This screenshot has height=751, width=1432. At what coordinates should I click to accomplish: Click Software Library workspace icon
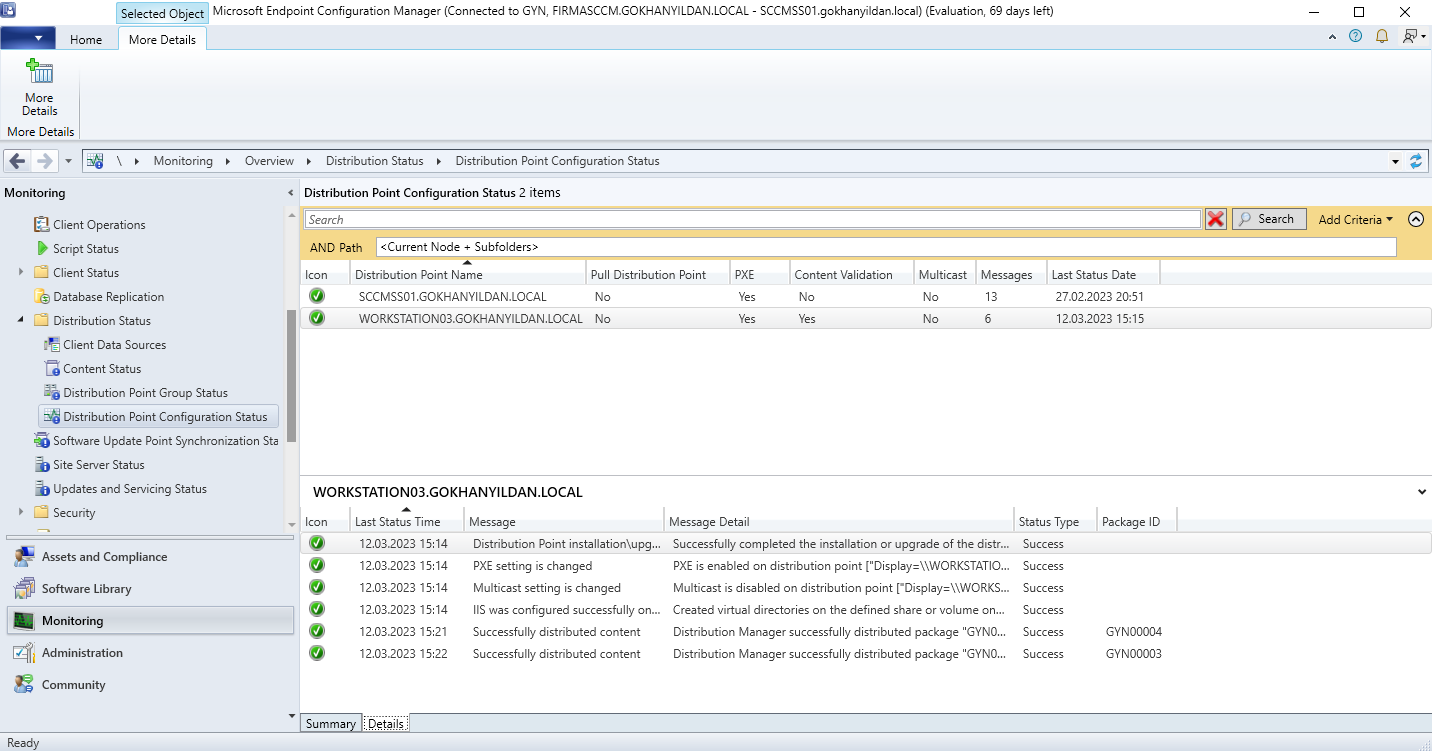pyautogui.click(x=24, y=589)
